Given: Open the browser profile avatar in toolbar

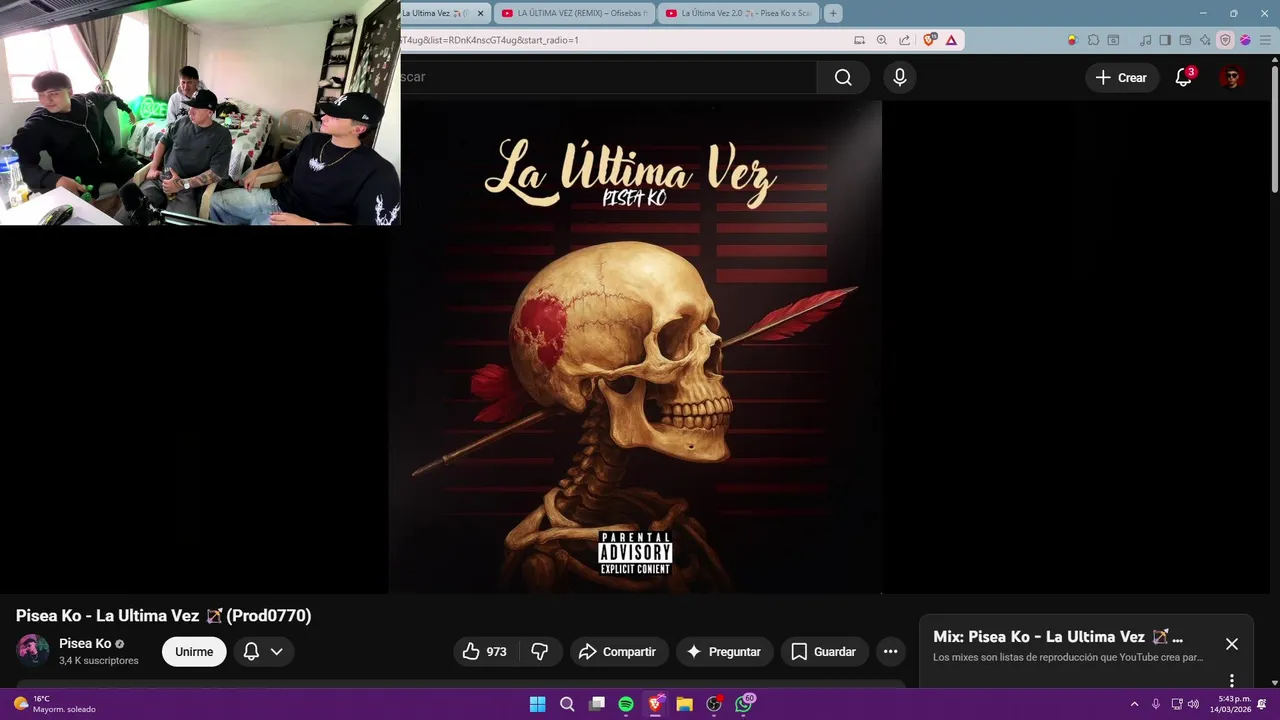Looking at the screenshot, I should (x=1245, y=40).
